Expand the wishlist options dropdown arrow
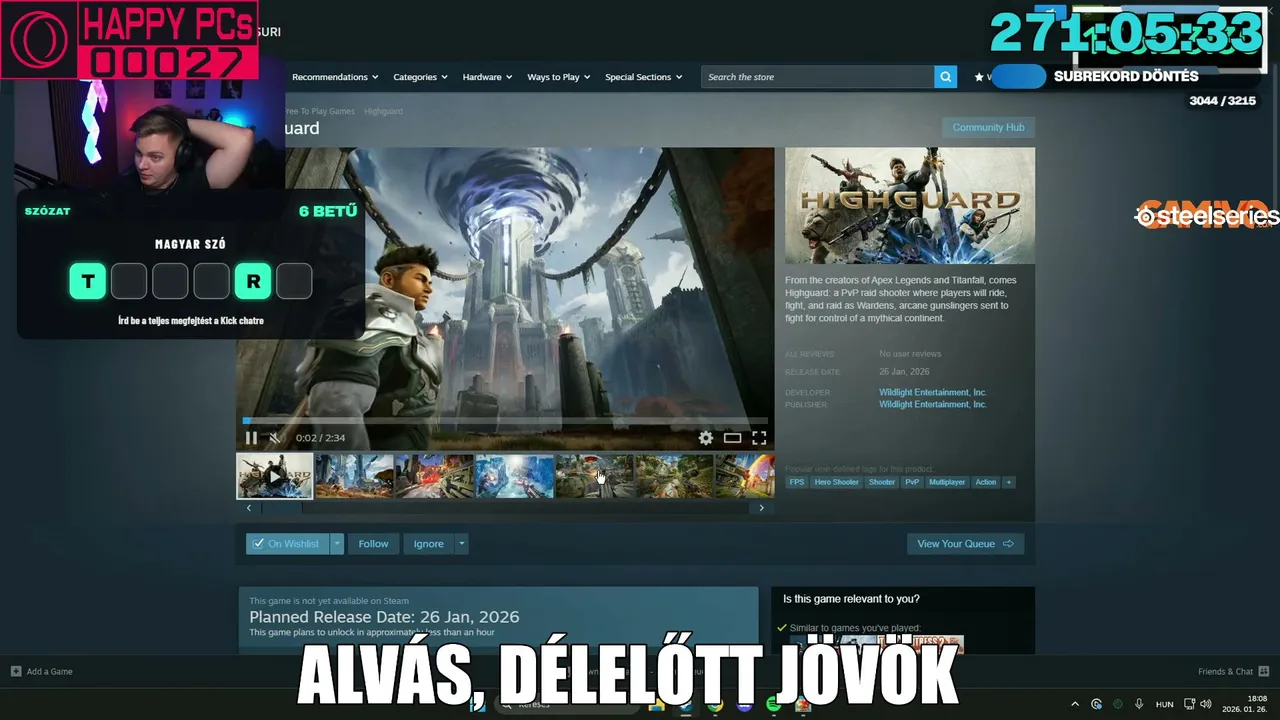Image resolution: width=1280 pixels, height=720 pixels. click(x=337, y=544)
